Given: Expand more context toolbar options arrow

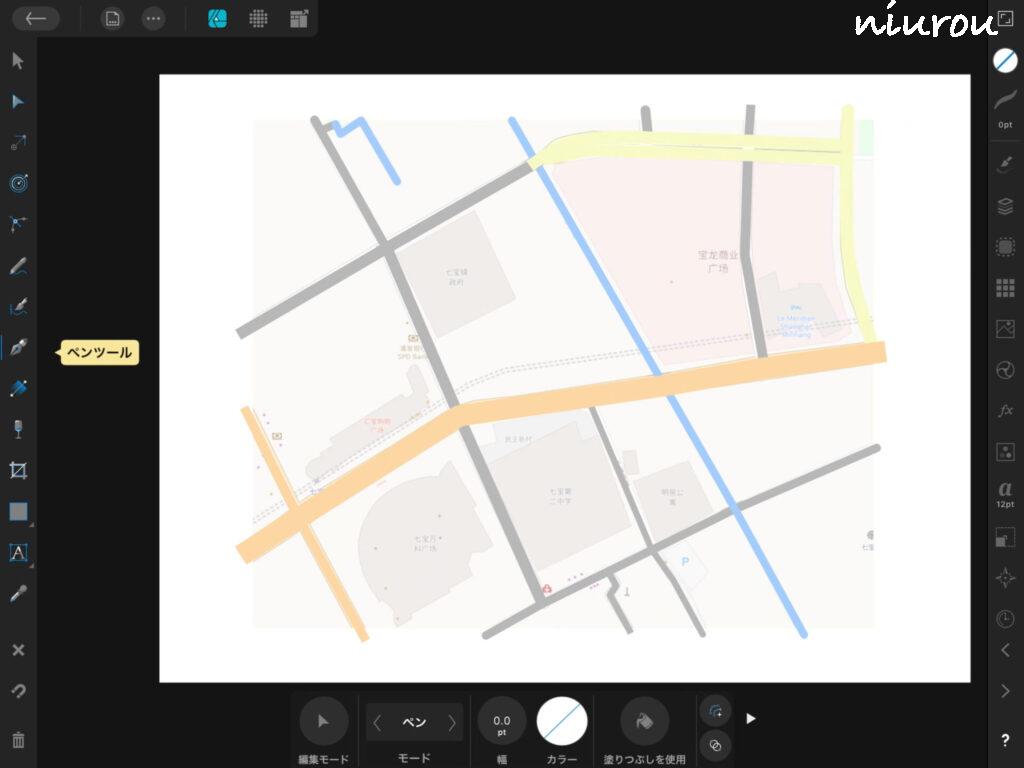Looking at the screenshot, I should pos(751,718).
